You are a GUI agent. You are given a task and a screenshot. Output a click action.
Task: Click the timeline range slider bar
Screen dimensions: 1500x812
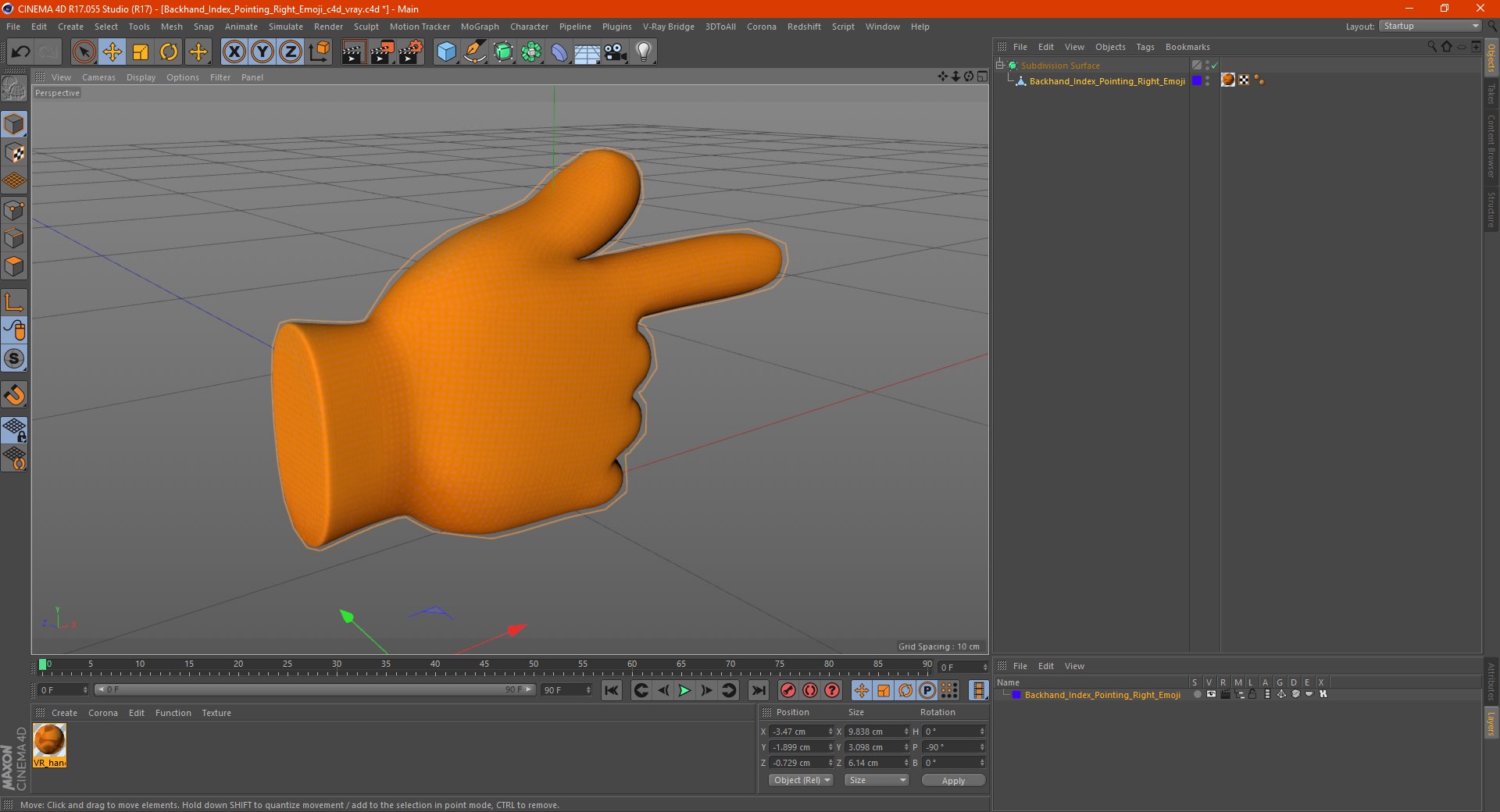click(314, 689)
